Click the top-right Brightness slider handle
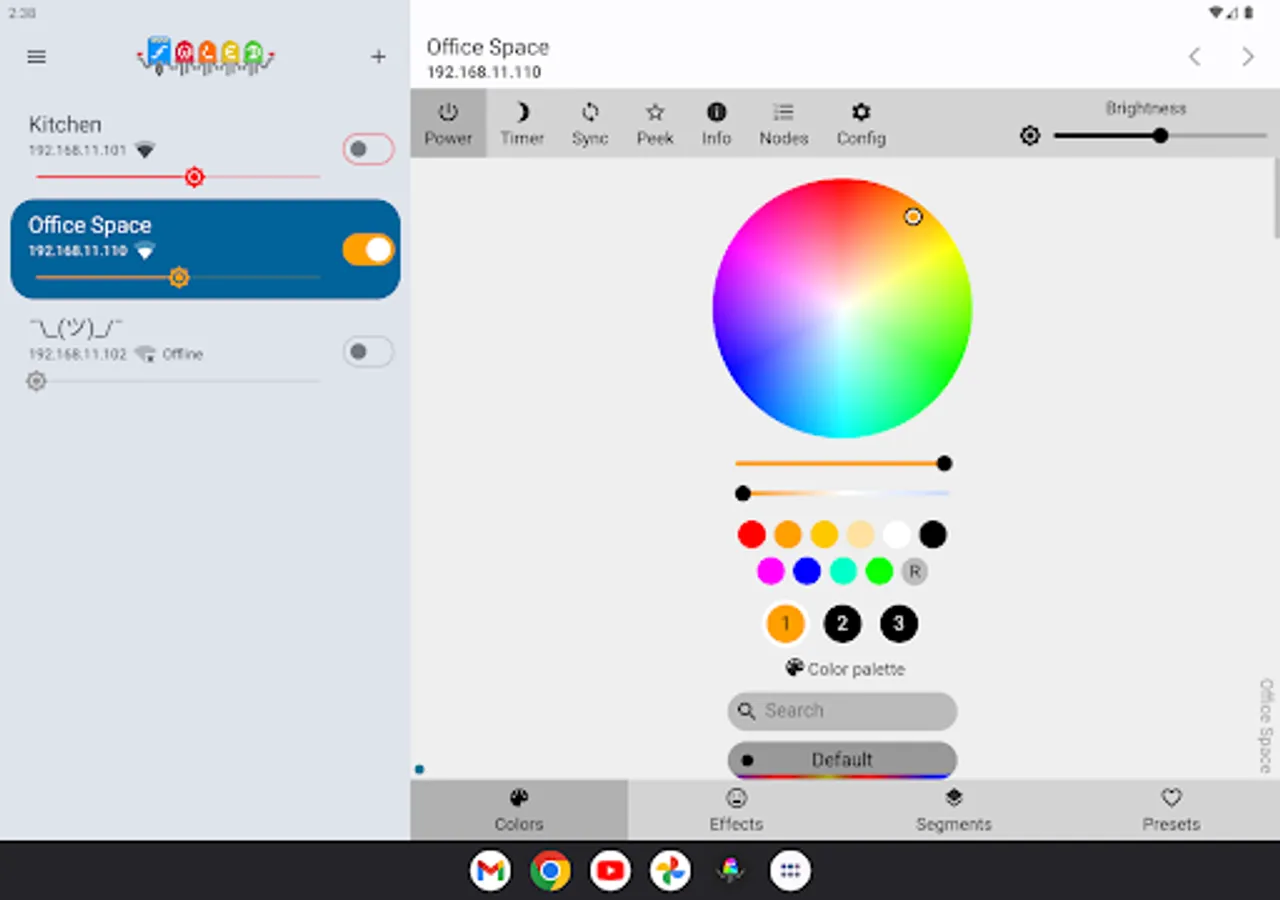Image resolution: width=1280 pixels, height=900 pixels. click(x=1160, y=135)
